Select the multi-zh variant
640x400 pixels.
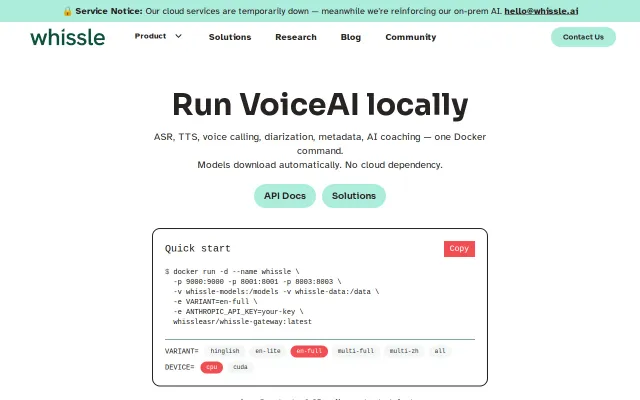tap(404, 351)
